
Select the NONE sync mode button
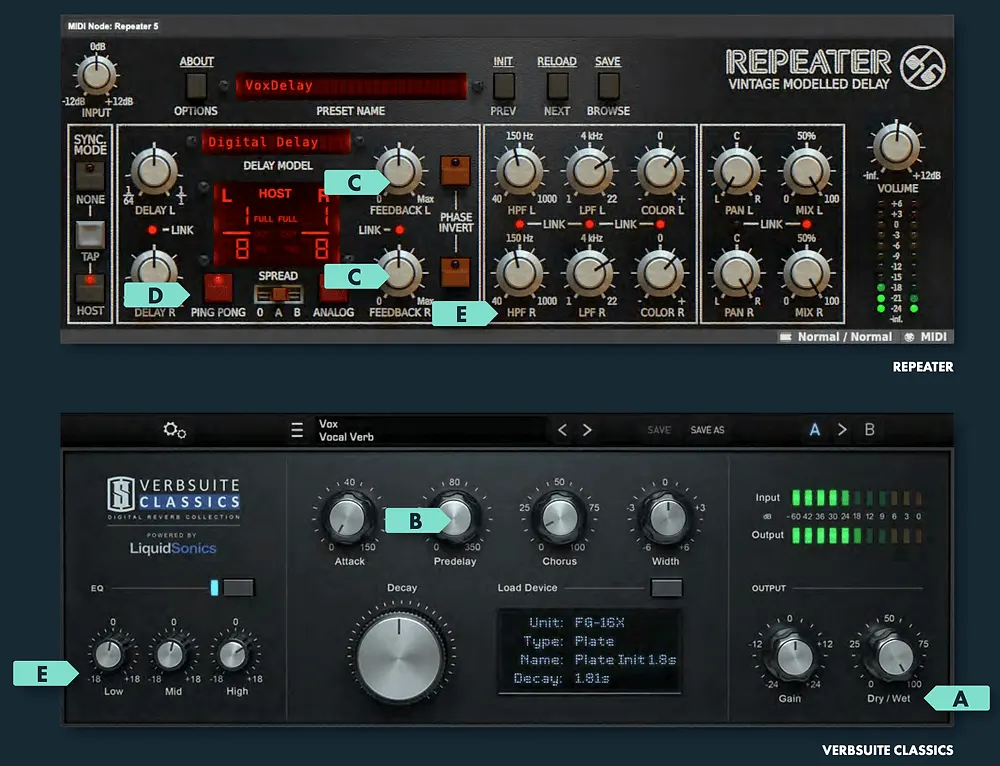click(90, 176)
